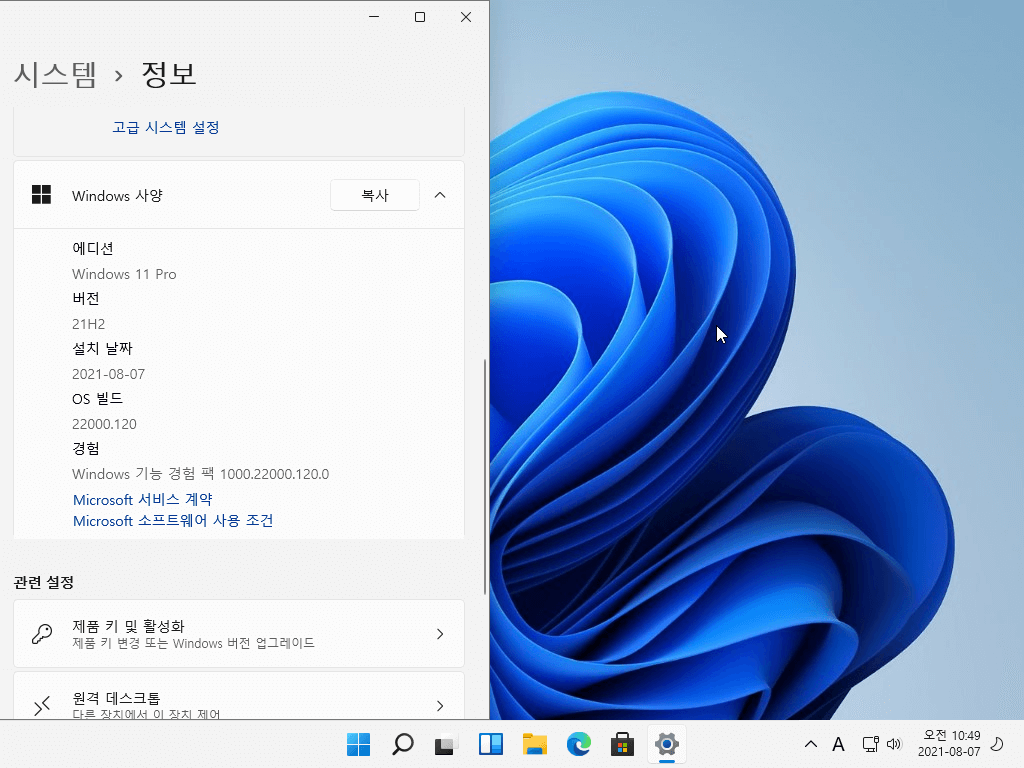Click the settings page vertical scrollbar

tap(485, 477)
